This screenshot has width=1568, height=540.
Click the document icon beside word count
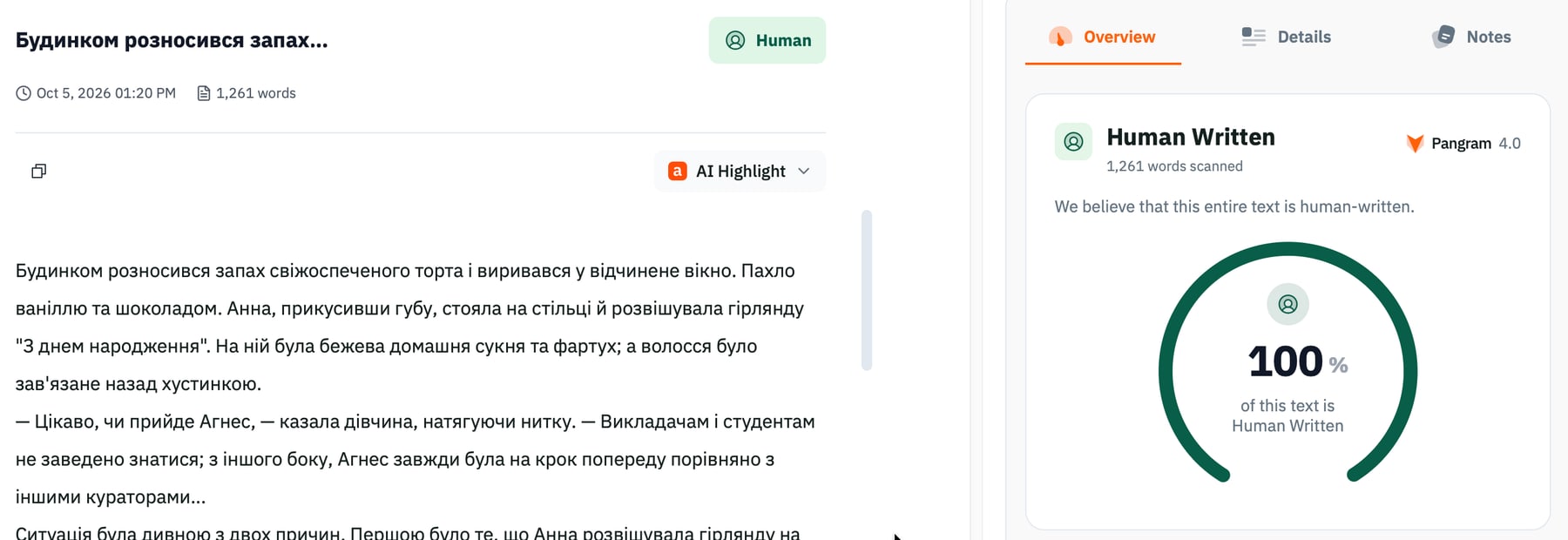click(x=204, y=93)
